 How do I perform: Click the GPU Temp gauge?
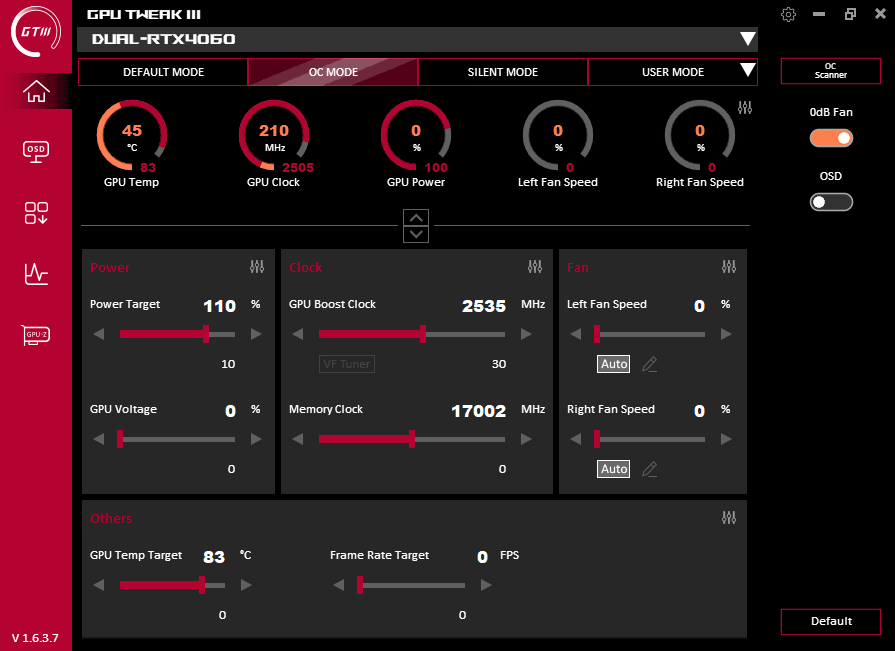132,136
